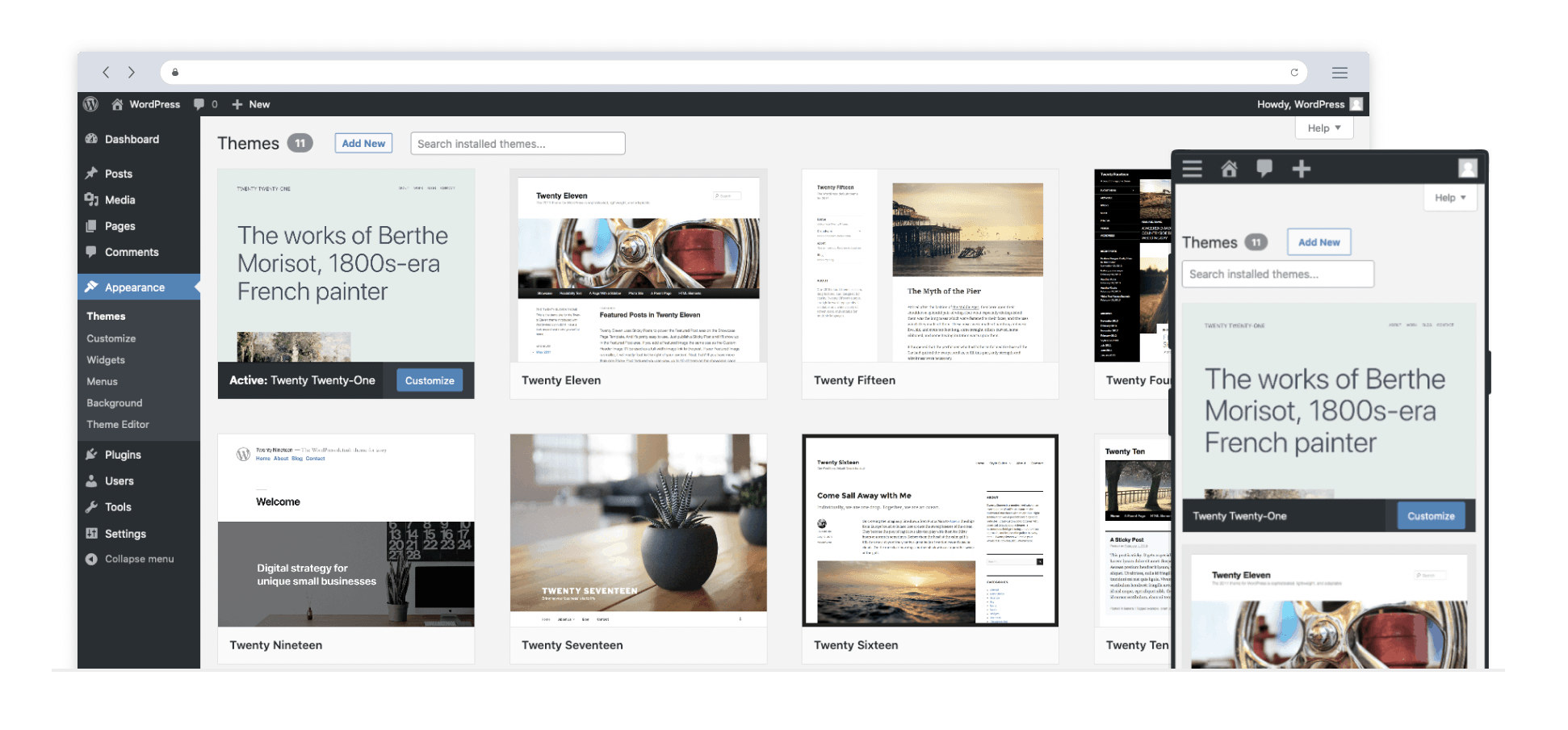Click the lock icon in address bar
Viewport: 1568px width, 730px height.
[x=175, y=72]
